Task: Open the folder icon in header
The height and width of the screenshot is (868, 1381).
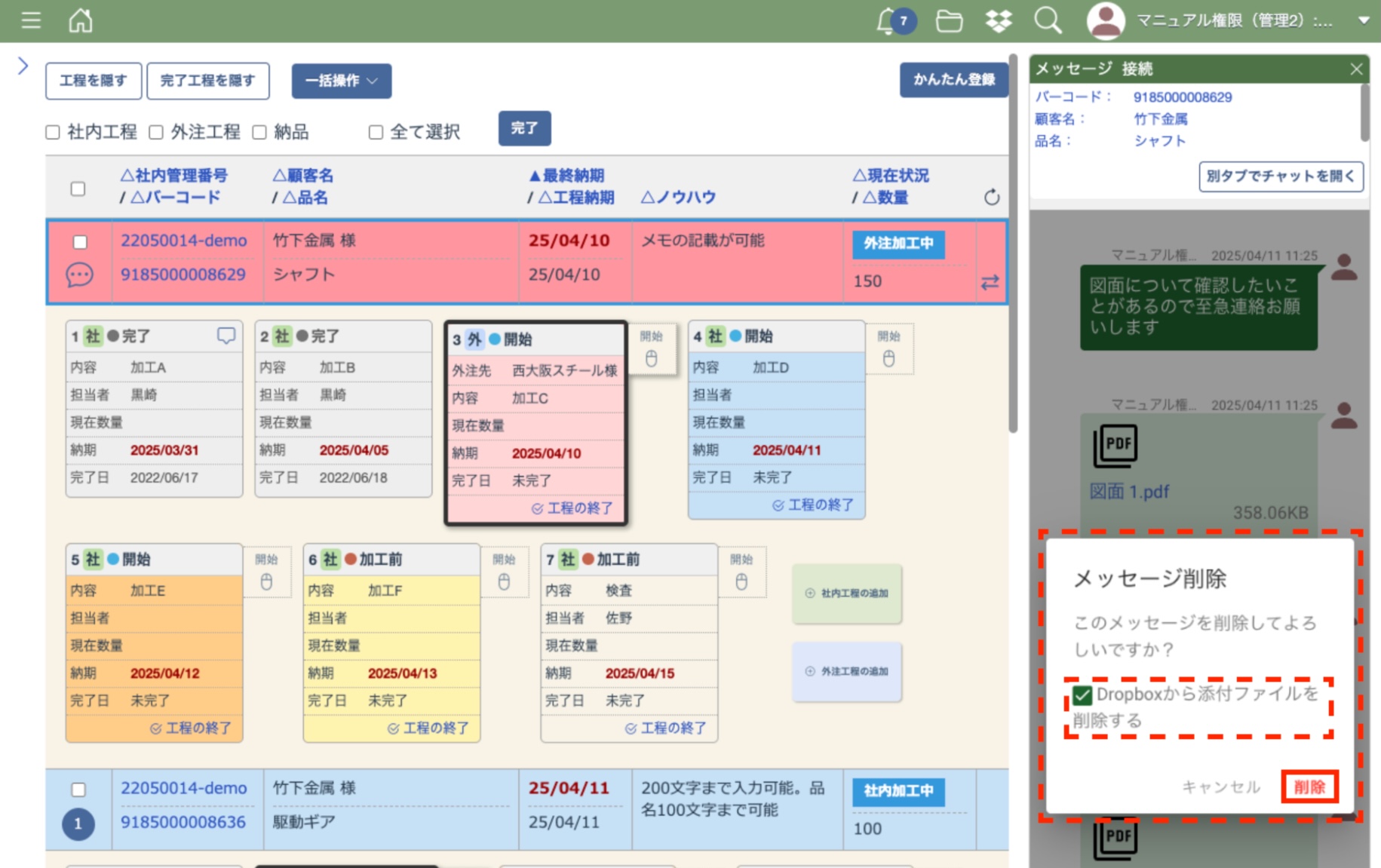Action: [x=948, y=21]
